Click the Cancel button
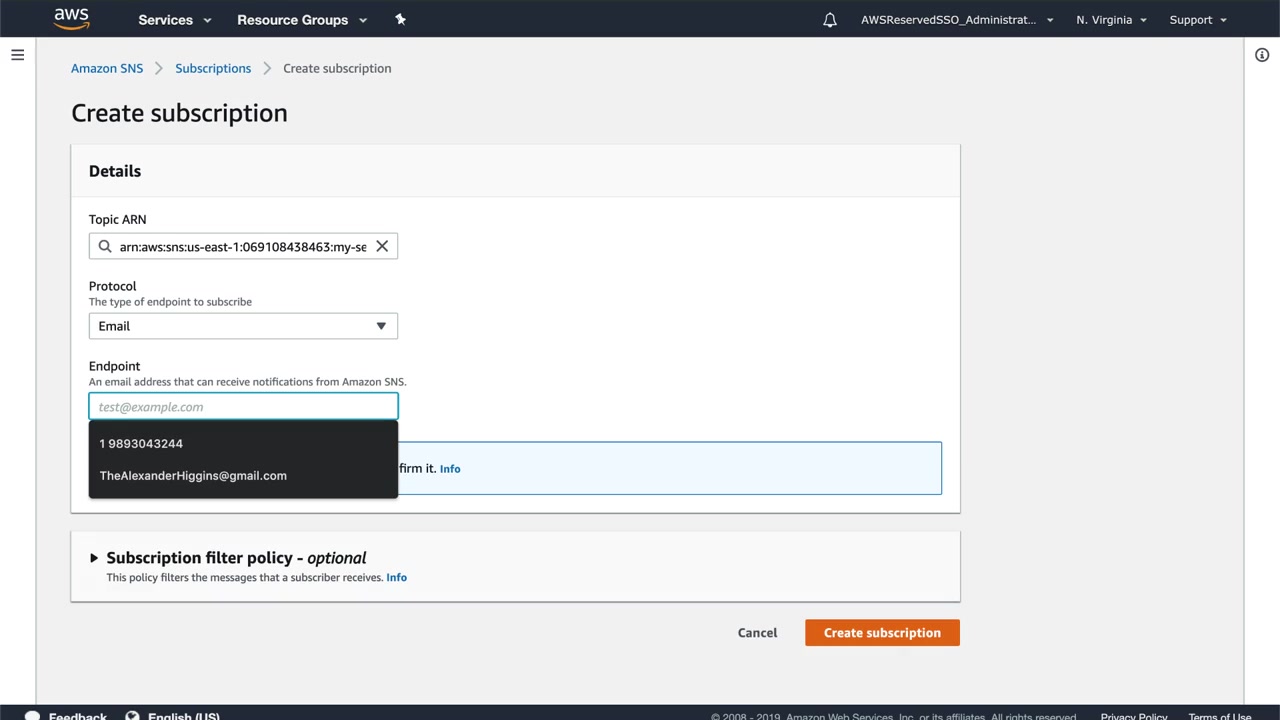 [757, 633]
